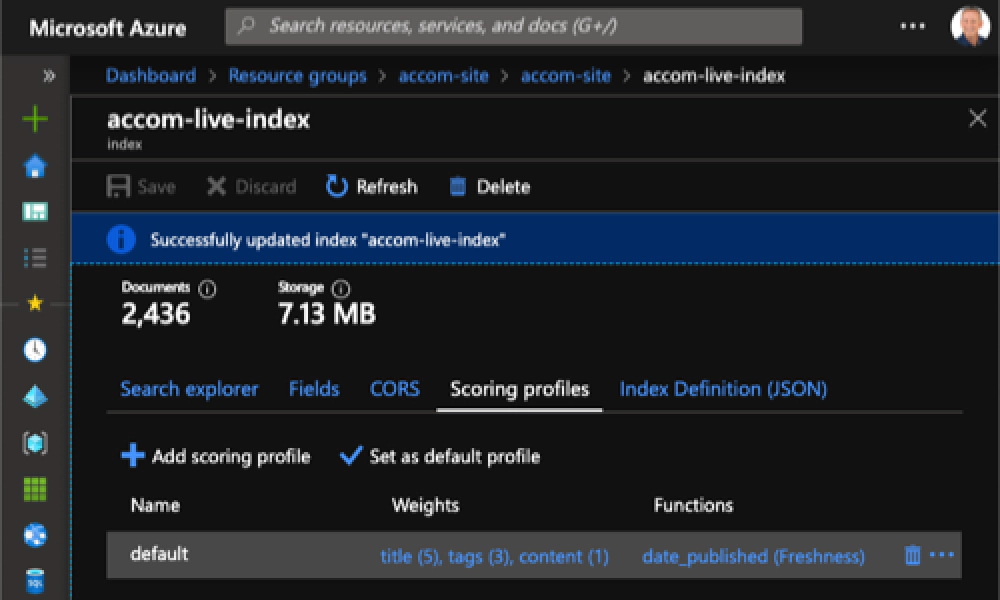Set default scoring profile with the checkmark
The height and width of the screenshot is (600, 1000).
pos(352,456)
